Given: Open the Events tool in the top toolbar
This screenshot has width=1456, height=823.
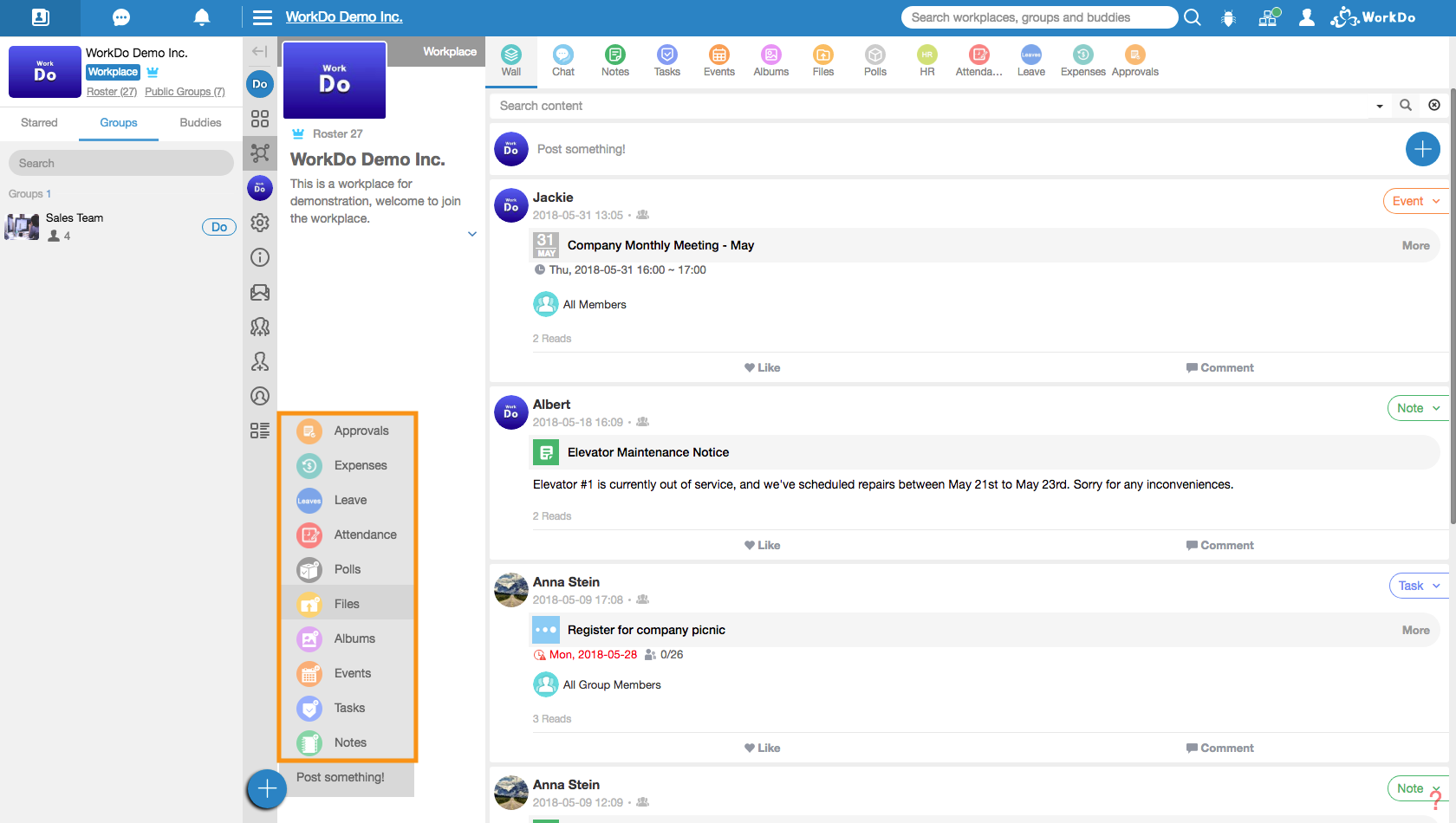Looking at the screenshot, I should point(719,62).
